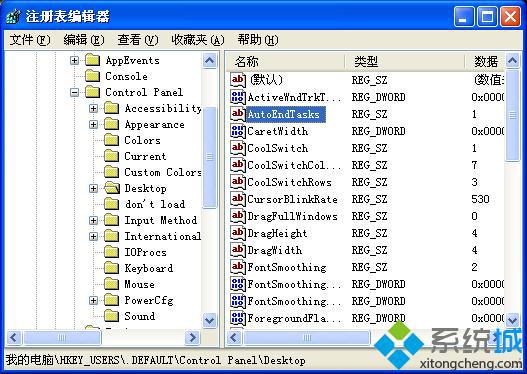
Task: Click the tree pane scroll up arrow
Action: 210,61
